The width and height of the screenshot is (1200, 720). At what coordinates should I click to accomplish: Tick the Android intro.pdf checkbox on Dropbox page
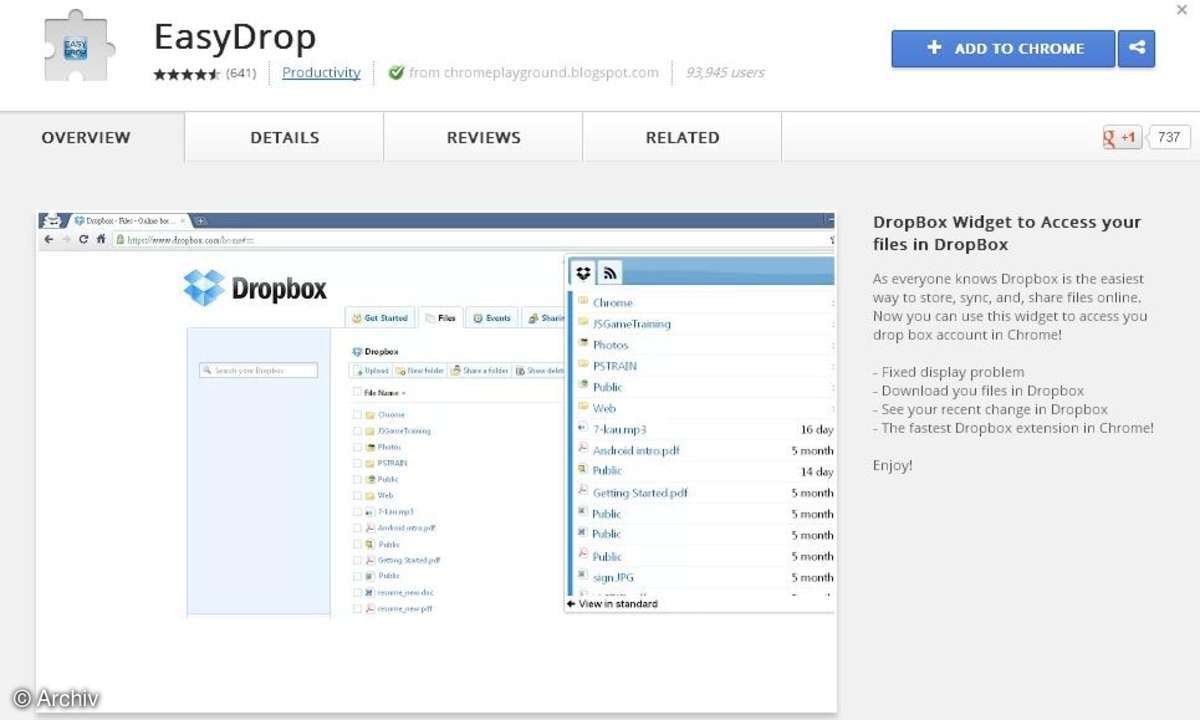pos(357,528)
